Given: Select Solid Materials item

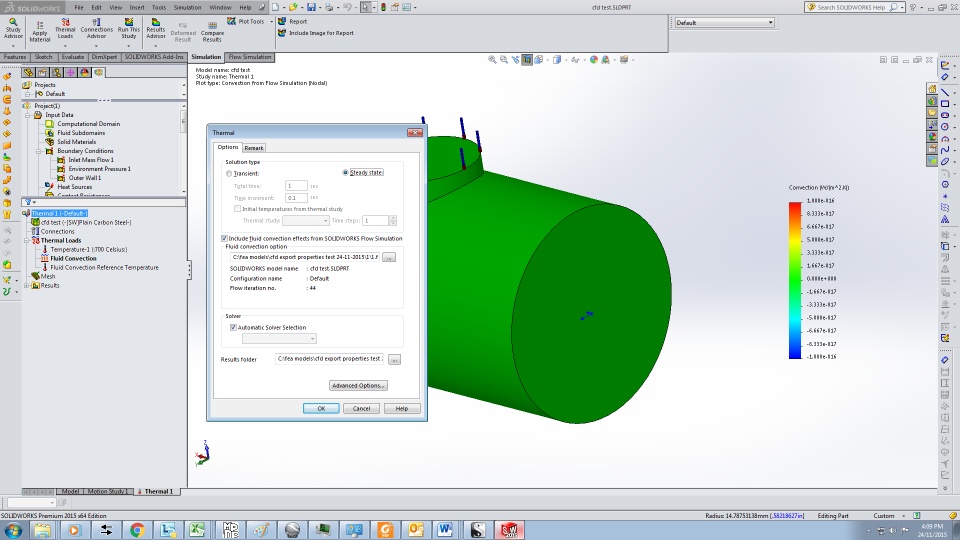Looking at the screenshot, I should pos(71,141).
